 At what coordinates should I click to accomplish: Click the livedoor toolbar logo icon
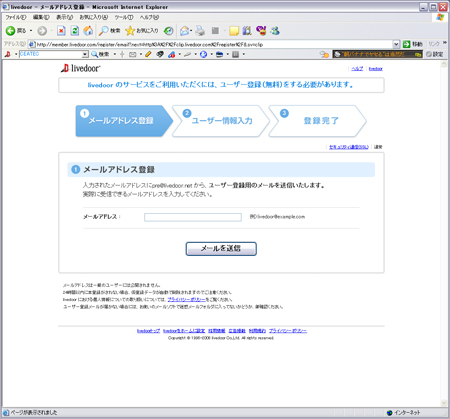[8, 54]
